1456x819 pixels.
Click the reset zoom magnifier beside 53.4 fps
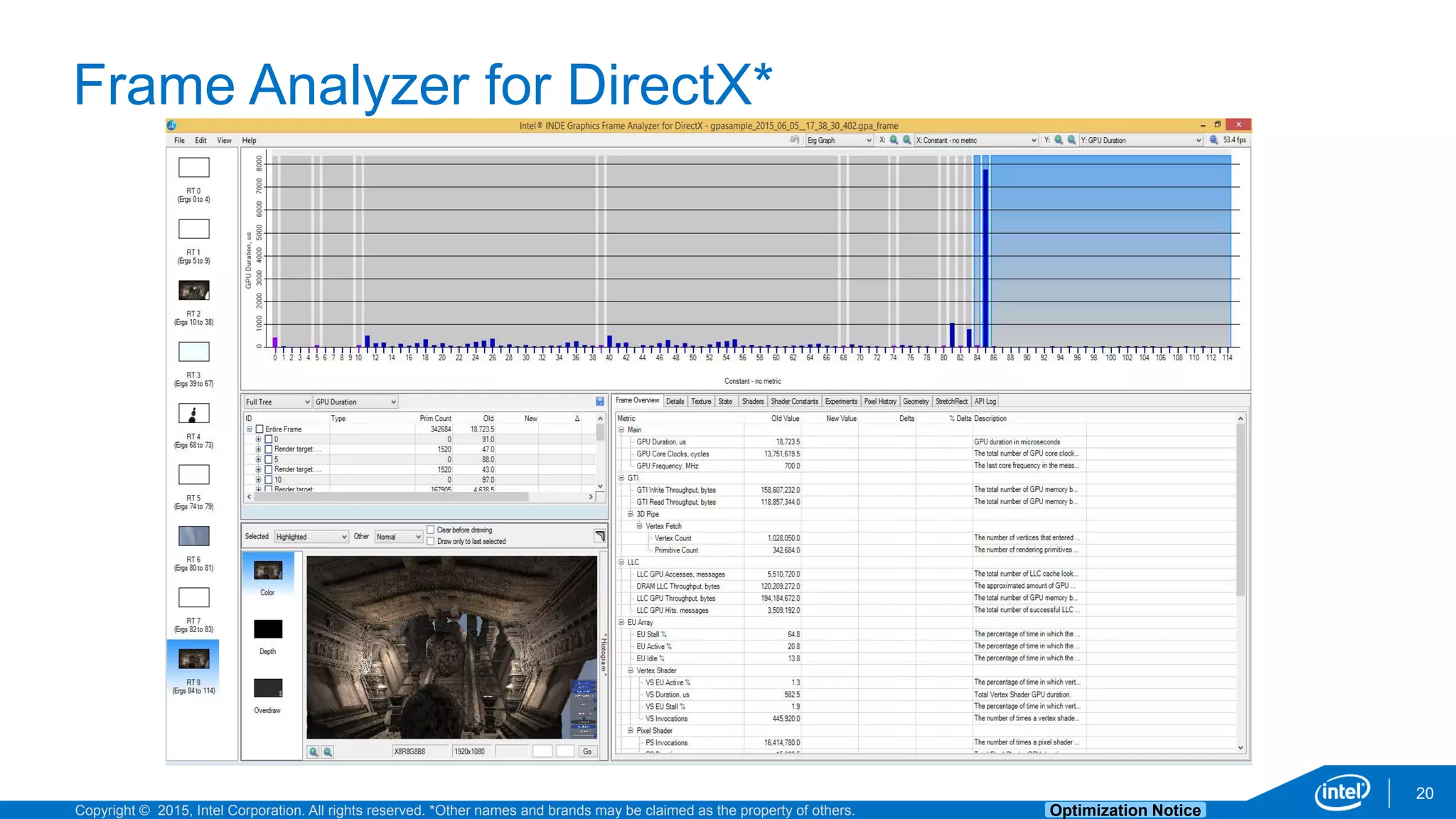click(1214, 140)
